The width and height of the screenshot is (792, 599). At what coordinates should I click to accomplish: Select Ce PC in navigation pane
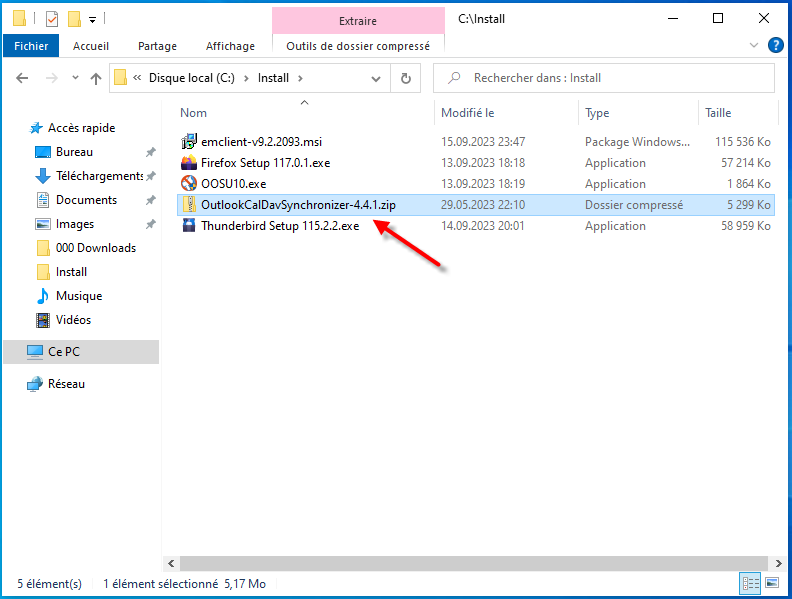pyautogui.click(x=81, y=352)
